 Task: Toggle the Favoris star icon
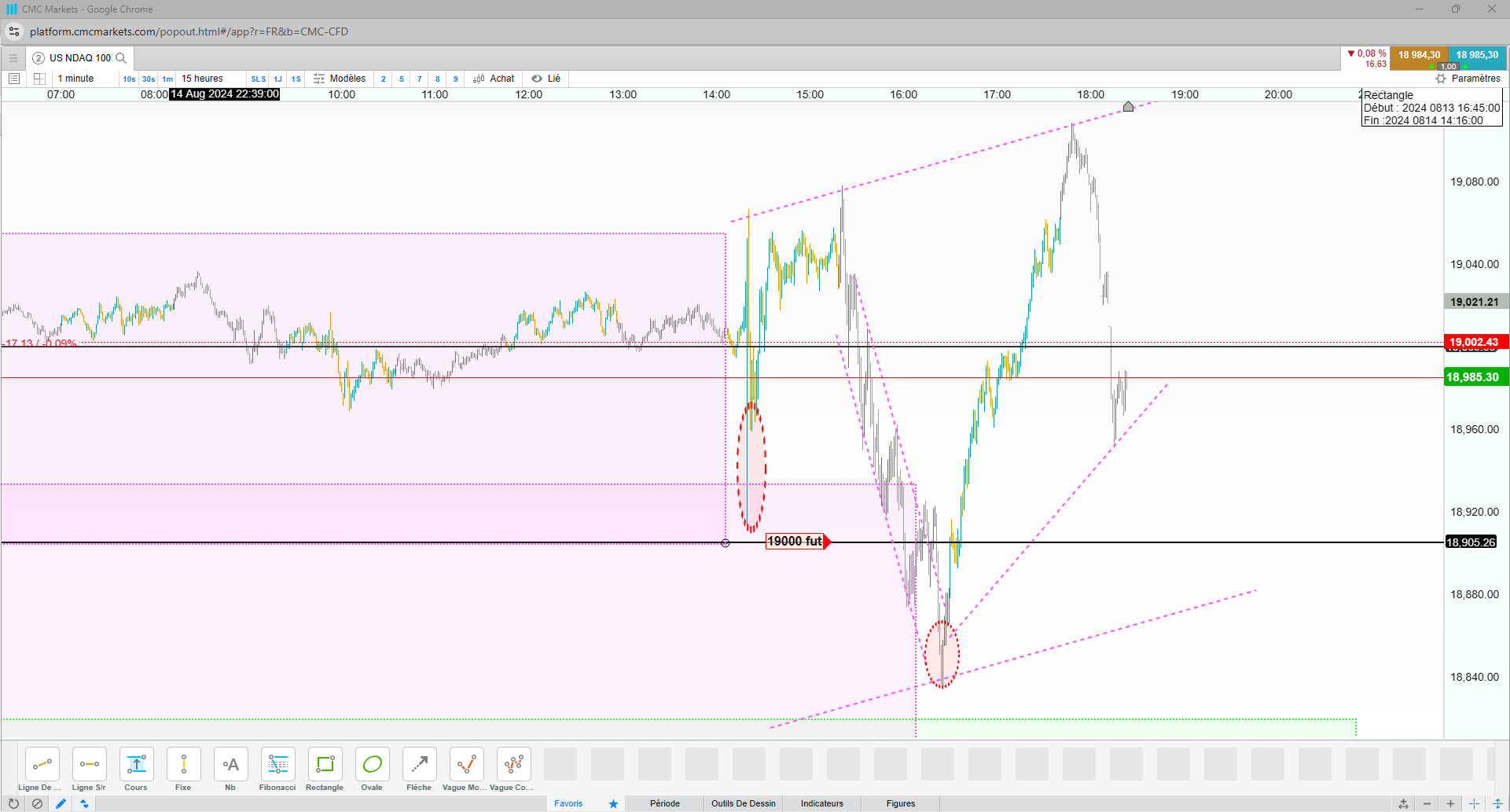coord(613,803)
